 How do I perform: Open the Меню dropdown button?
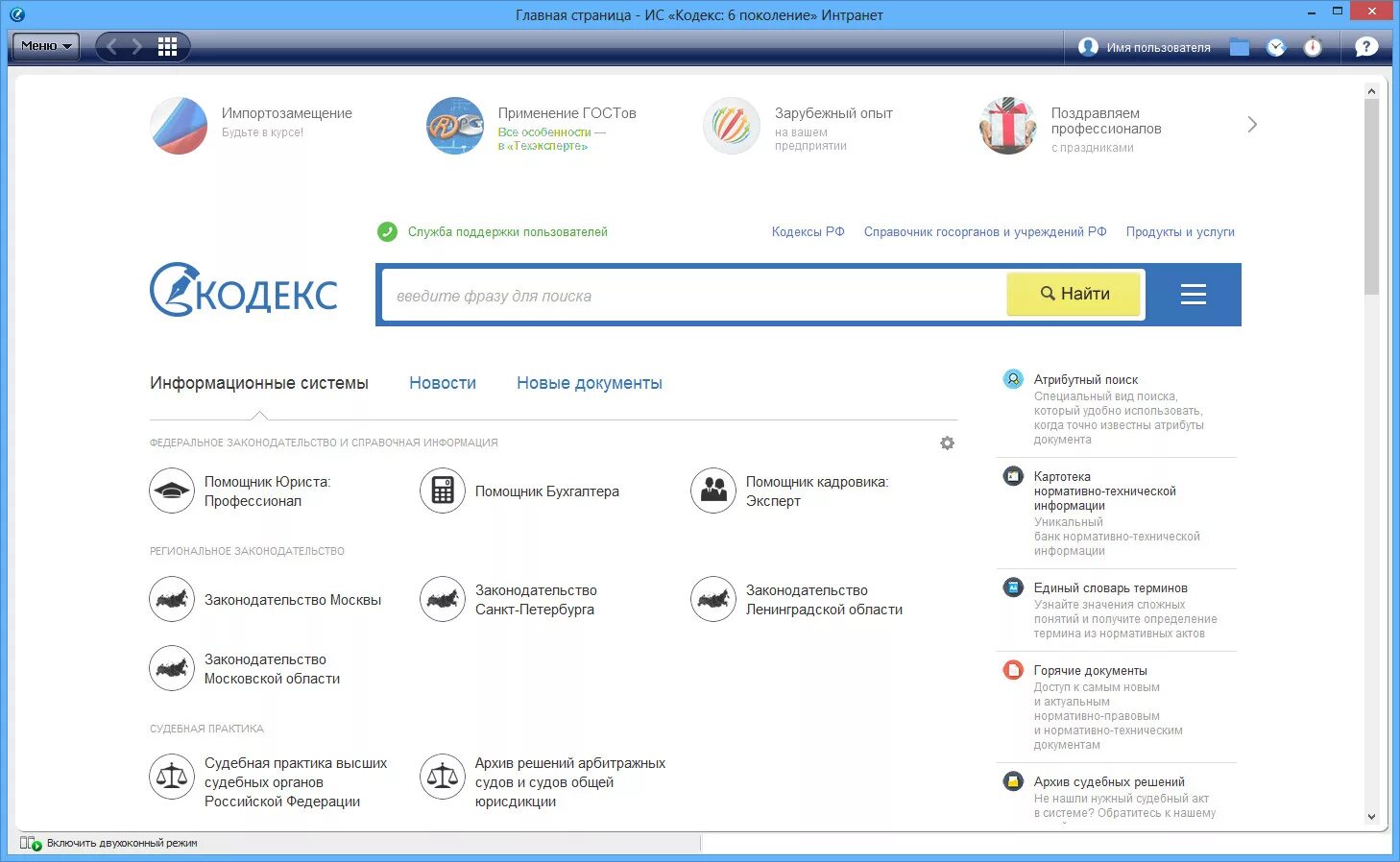45,46
